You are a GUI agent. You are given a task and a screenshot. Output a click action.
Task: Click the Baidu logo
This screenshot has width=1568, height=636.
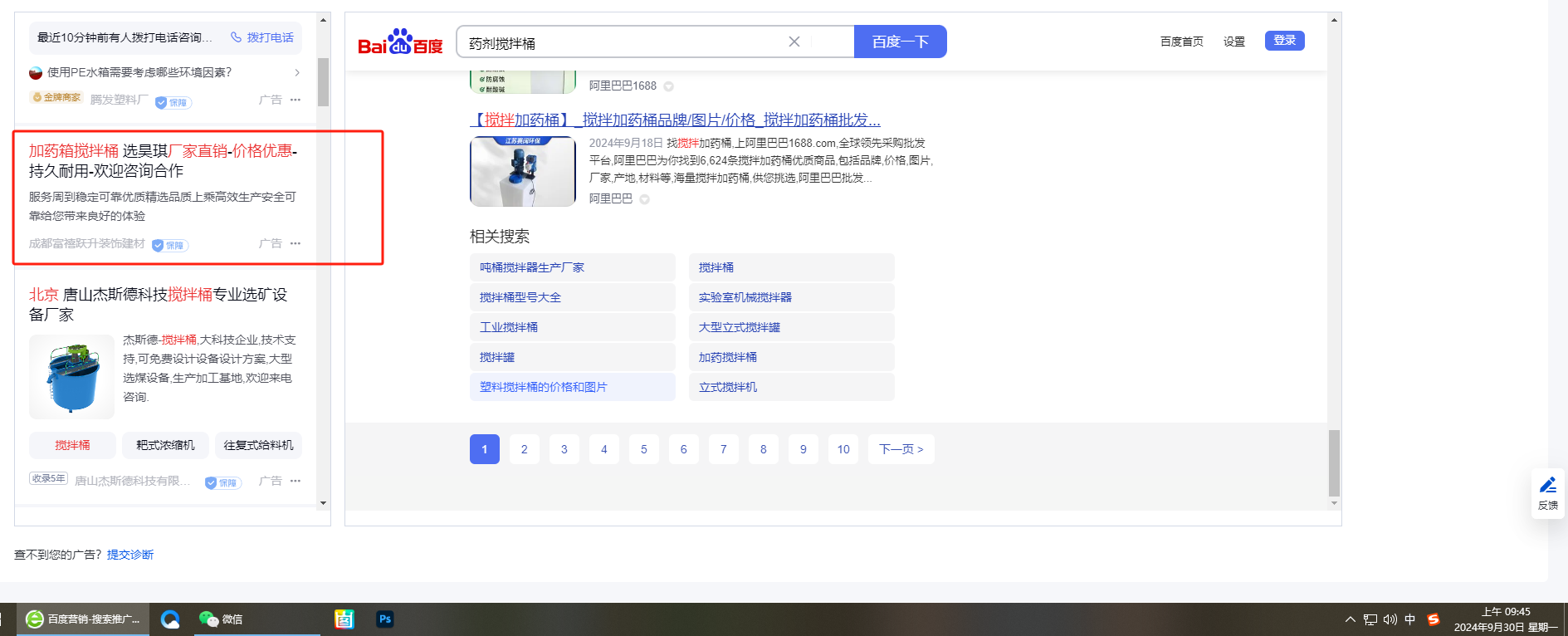[400, 42]
